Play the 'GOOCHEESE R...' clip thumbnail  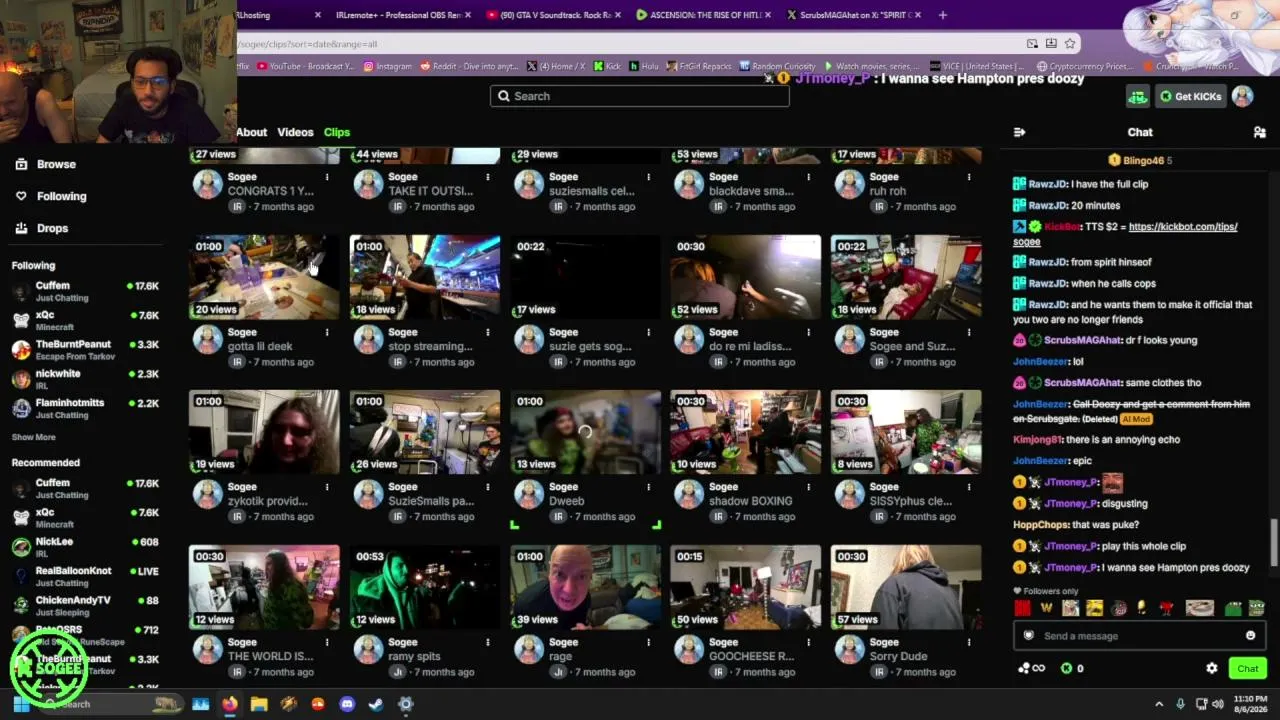pyautogui.click(x=745, y=587)
